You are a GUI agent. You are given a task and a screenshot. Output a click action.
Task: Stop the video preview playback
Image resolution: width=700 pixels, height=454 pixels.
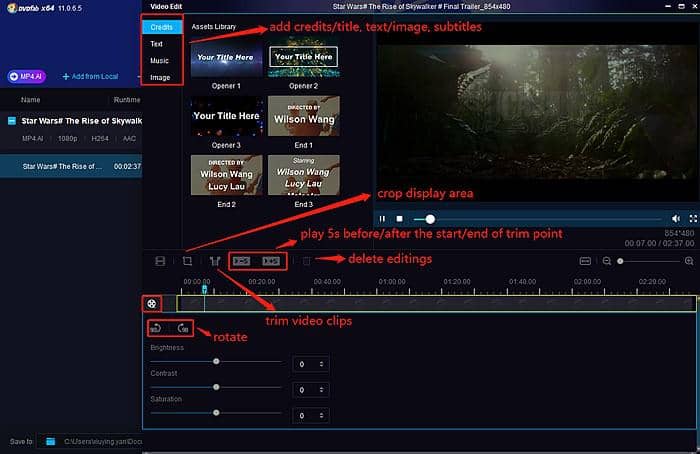400,218
